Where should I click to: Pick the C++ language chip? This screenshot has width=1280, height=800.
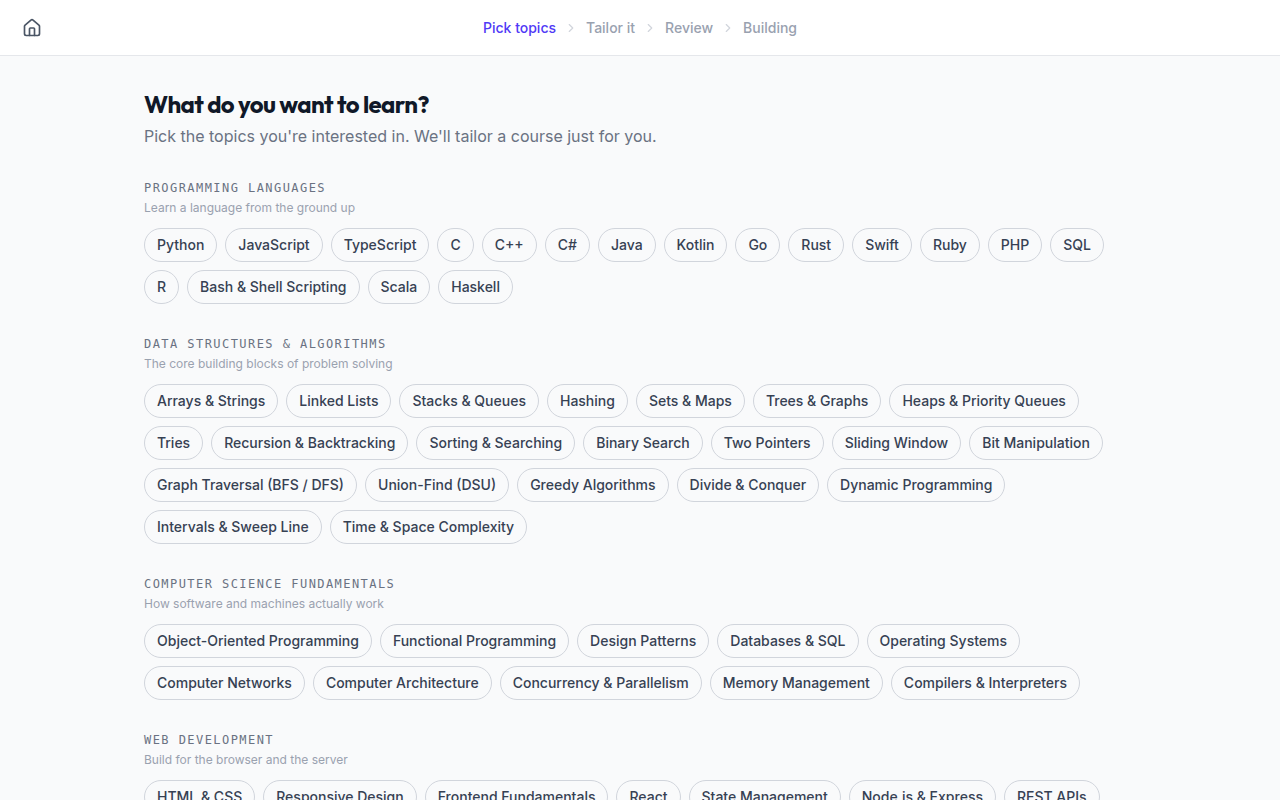click(509, 245)
